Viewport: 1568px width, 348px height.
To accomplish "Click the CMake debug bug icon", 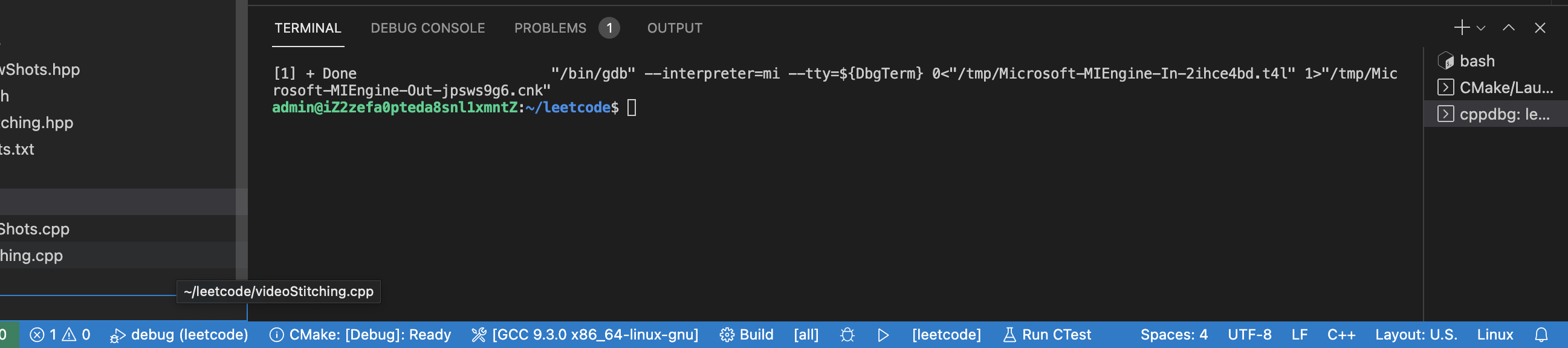I will click(x=847, y=335).
